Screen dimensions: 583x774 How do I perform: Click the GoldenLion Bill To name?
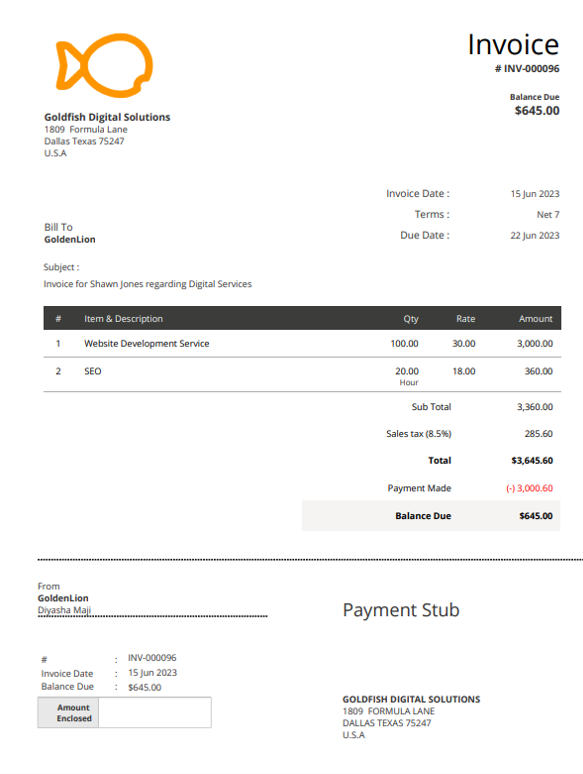pyautogui.click(x=70, y=239)
